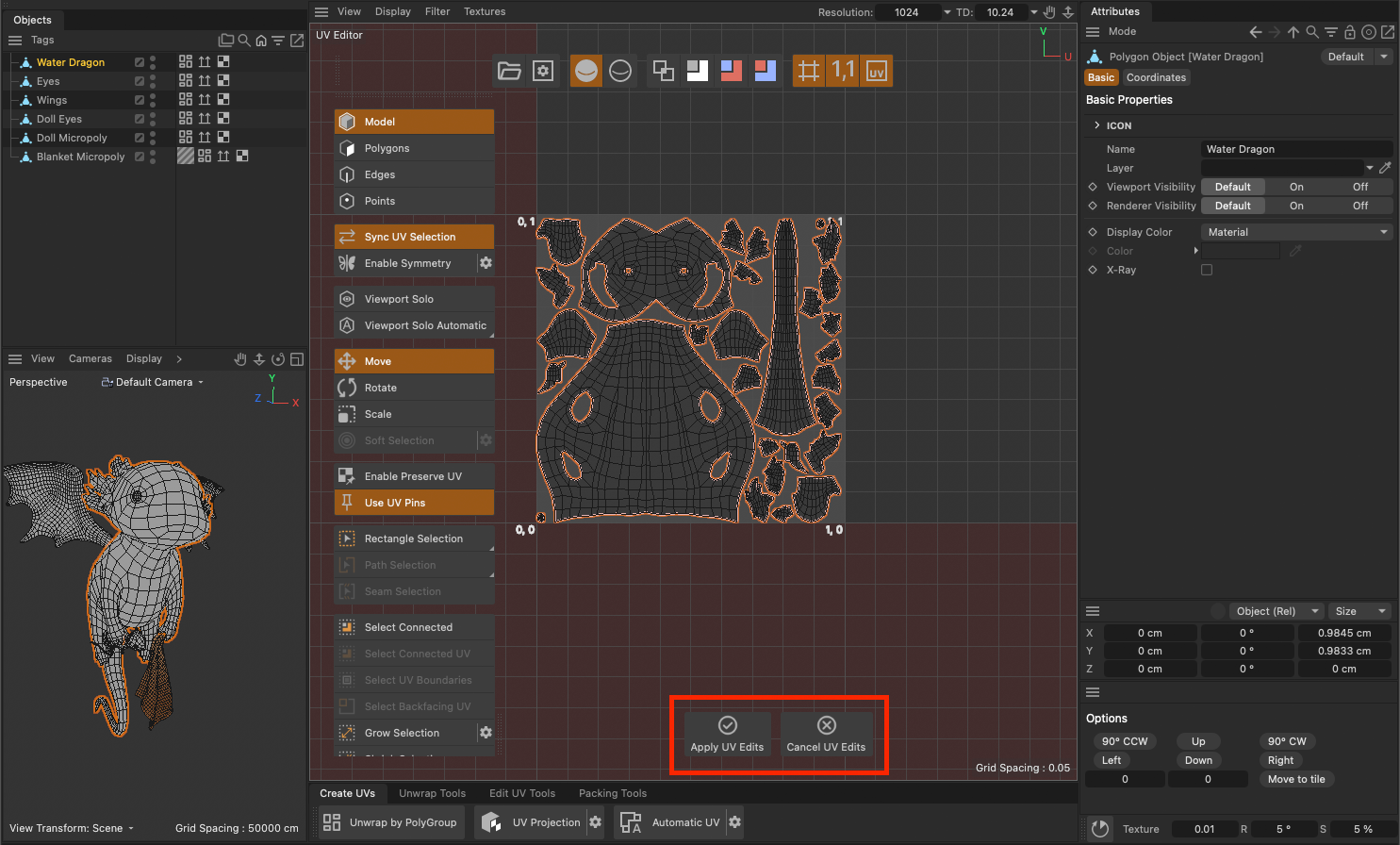Open the Size mode dropdown
This screenshot has width=1400, height=845.
pos(1360,611)
